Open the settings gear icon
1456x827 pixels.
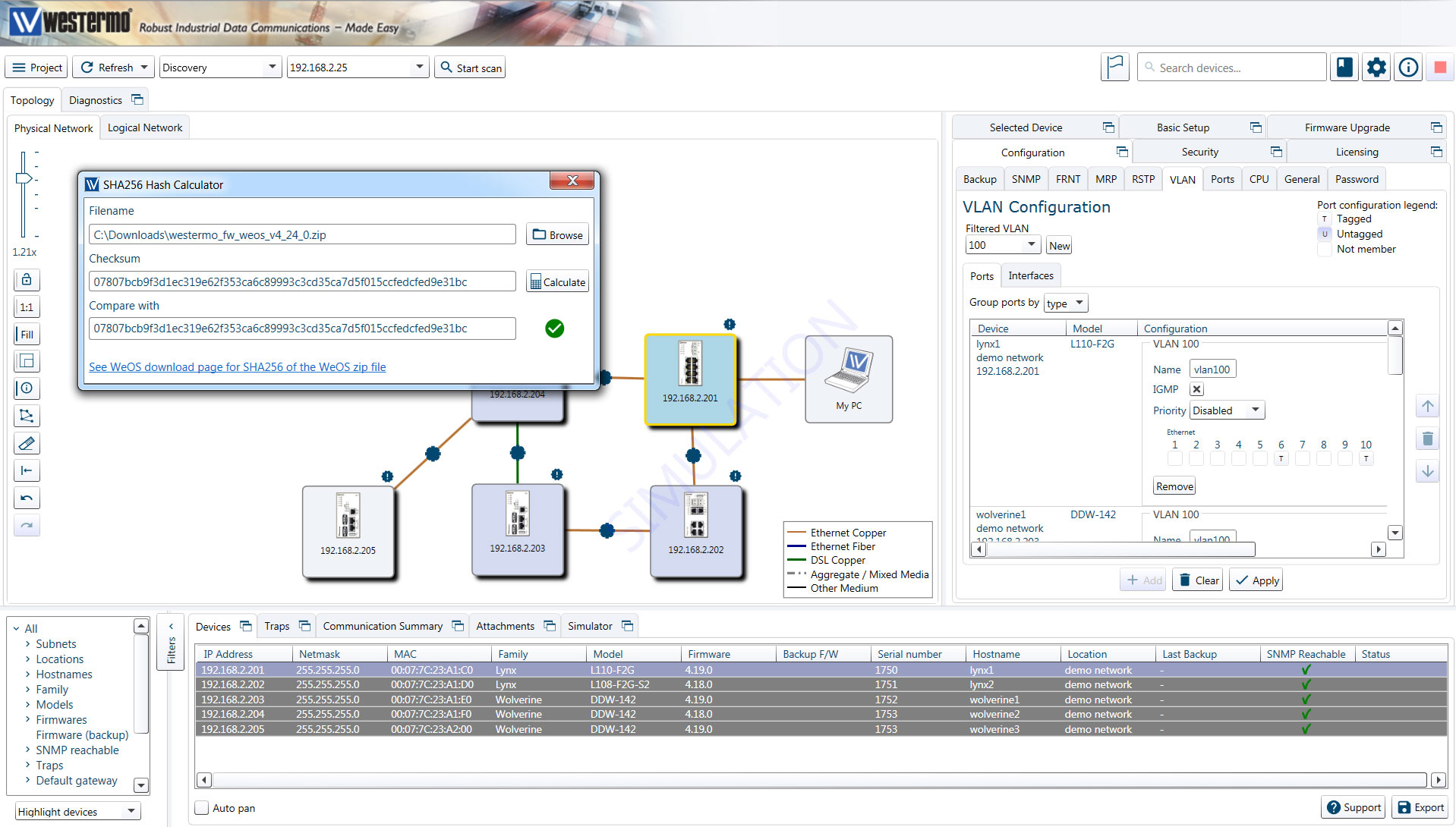[1376, 67]
